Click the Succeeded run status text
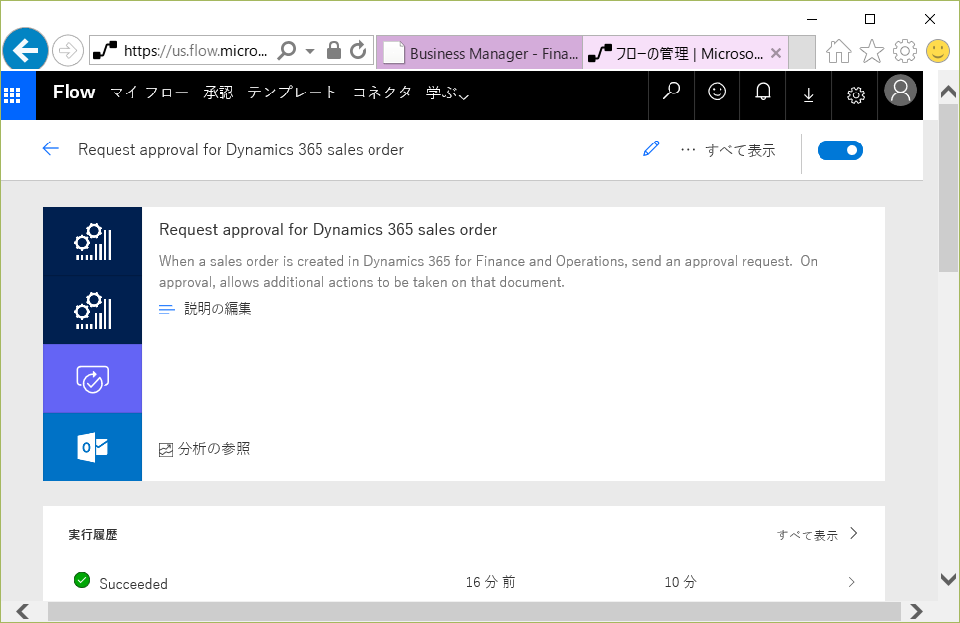This screenshot has height=623, width=960. tap(133, 584)
